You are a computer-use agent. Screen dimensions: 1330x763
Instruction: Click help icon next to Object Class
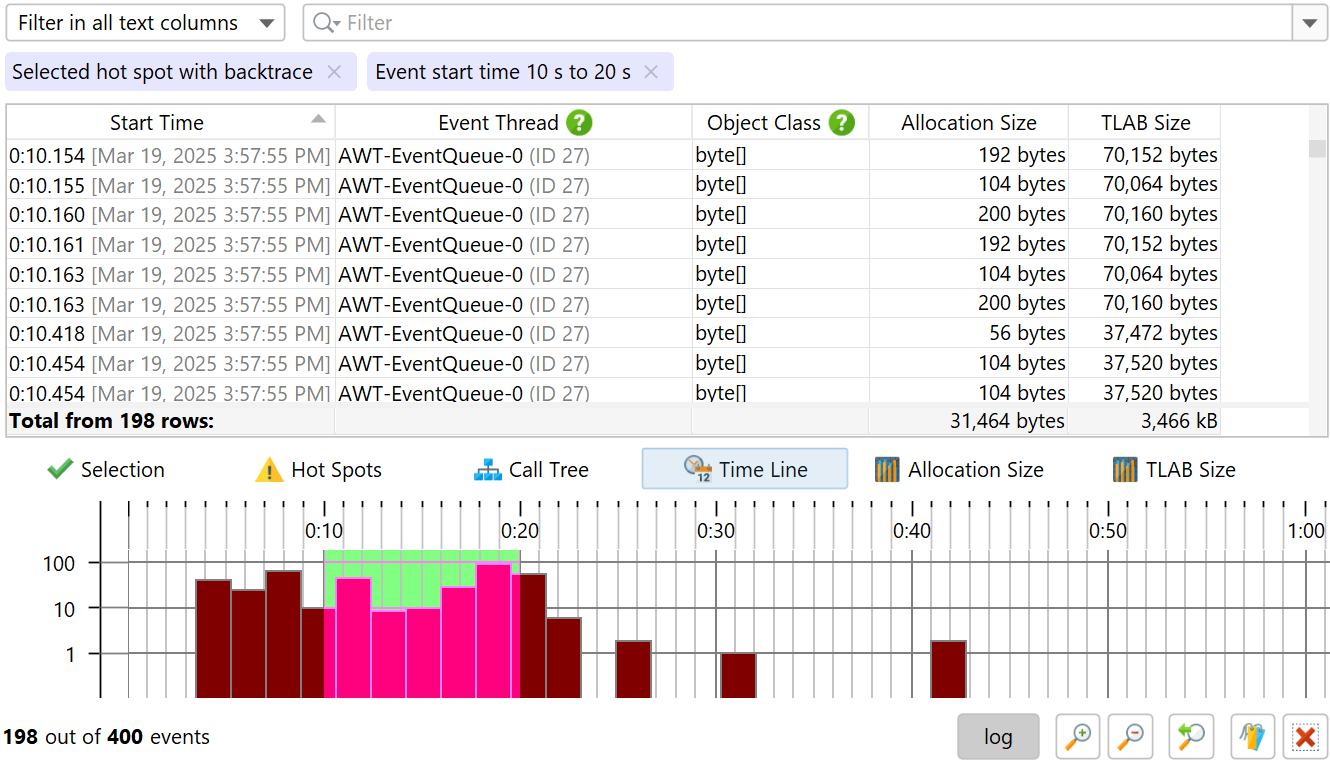click(841, 123)
